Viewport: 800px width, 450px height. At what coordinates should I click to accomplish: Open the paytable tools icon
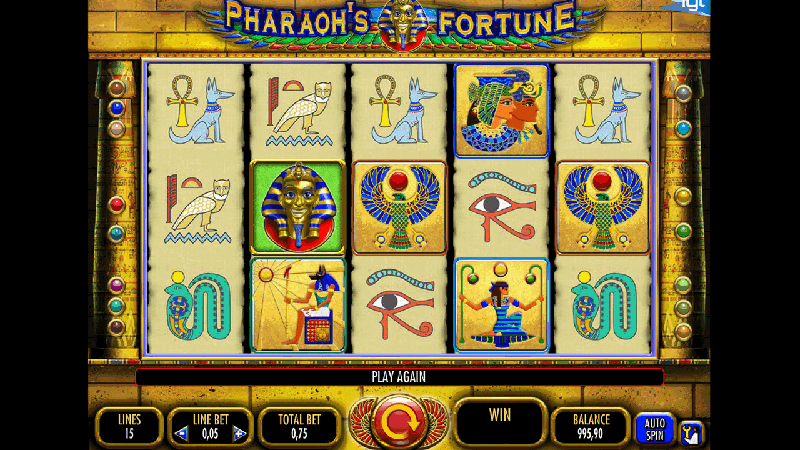coord(691,434)
